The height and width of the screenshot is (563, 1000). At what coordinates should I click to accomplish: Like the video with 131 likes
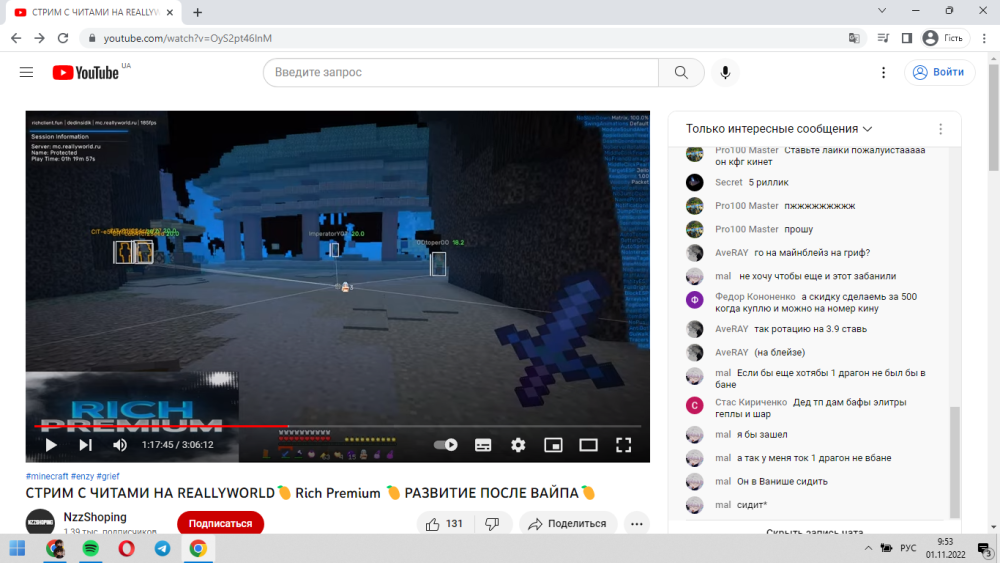point(445,523)
